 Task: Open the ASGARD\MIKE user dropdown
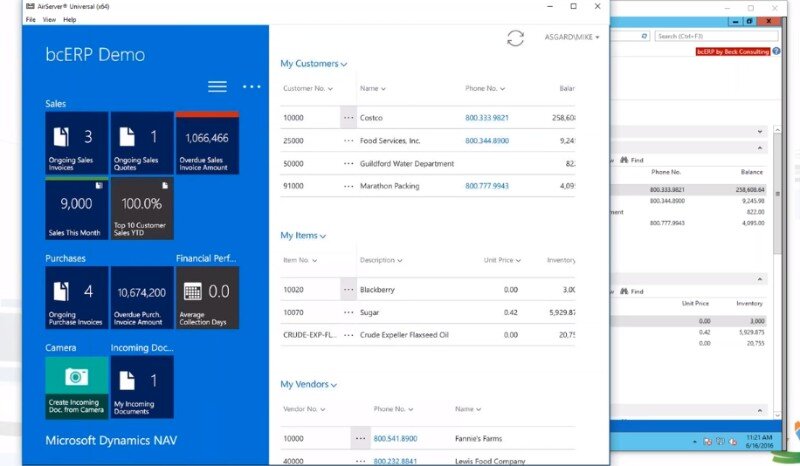[x=568, y=38]
